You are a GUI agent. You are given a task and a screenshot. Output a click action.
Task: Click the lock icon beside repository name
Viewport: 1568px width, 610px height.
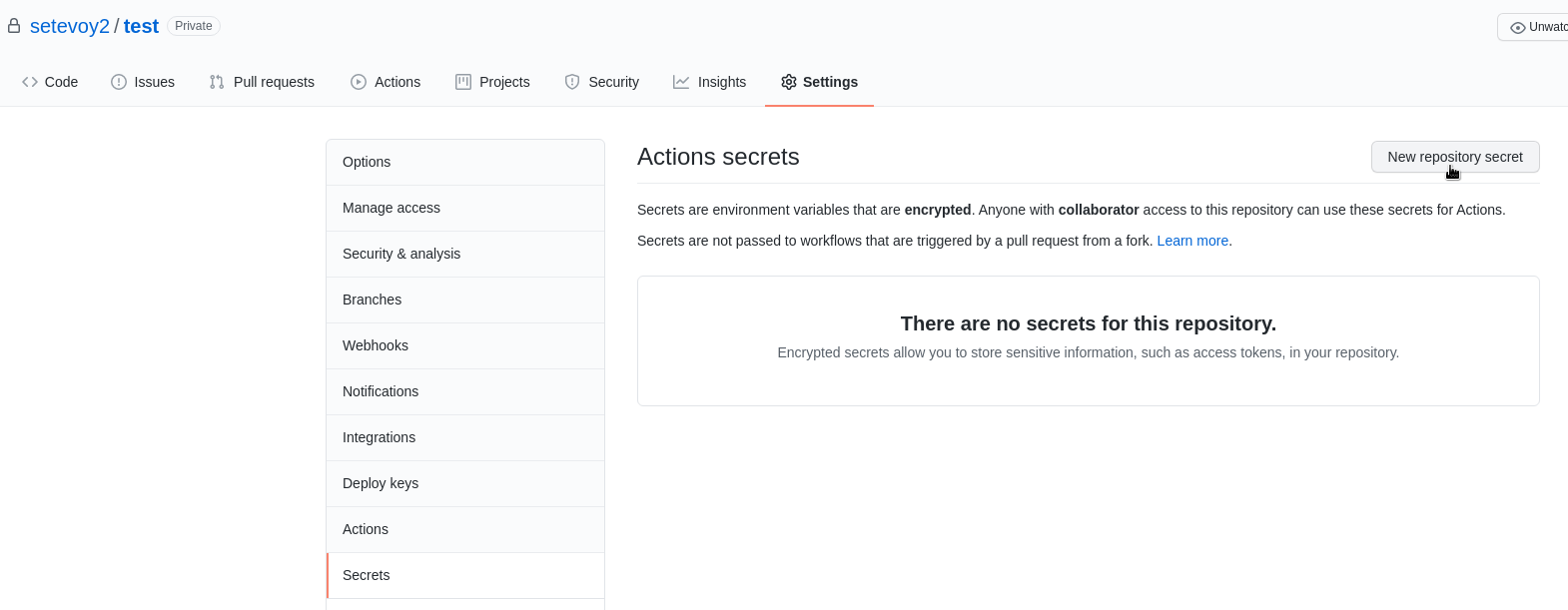[x=14, y=26]
